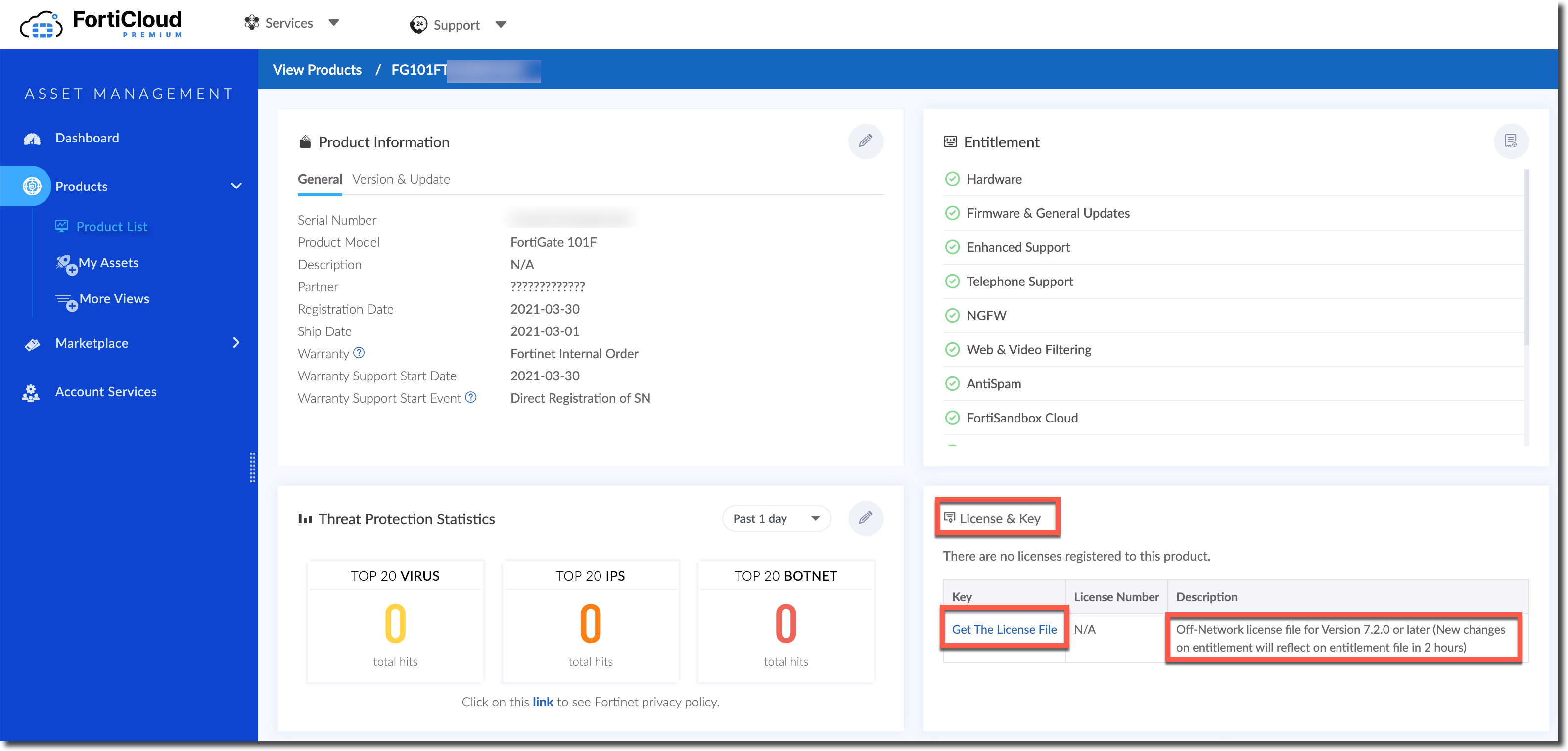Open the Past 1 day time range dropdown
Image resolution: width=1568 pixels, height=751 pixels.
776,518
